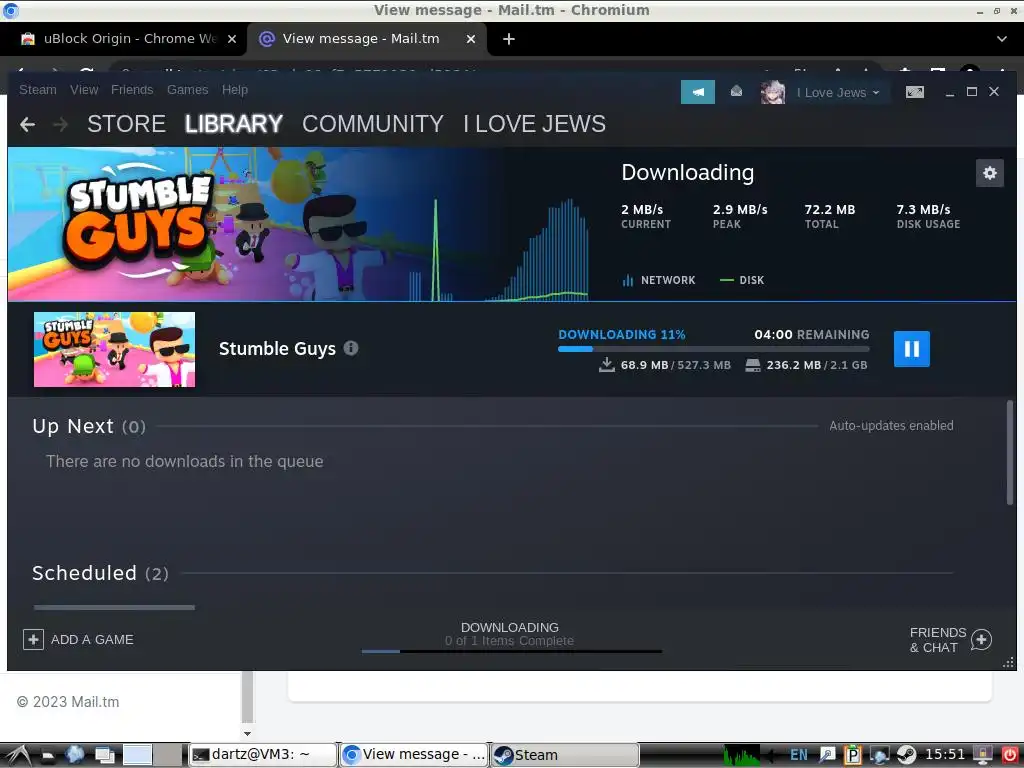Screen dimensions: 1024x768
Task: Open the Chromium tab search dropdown arrow
Action: click(x=1001, y=39)
